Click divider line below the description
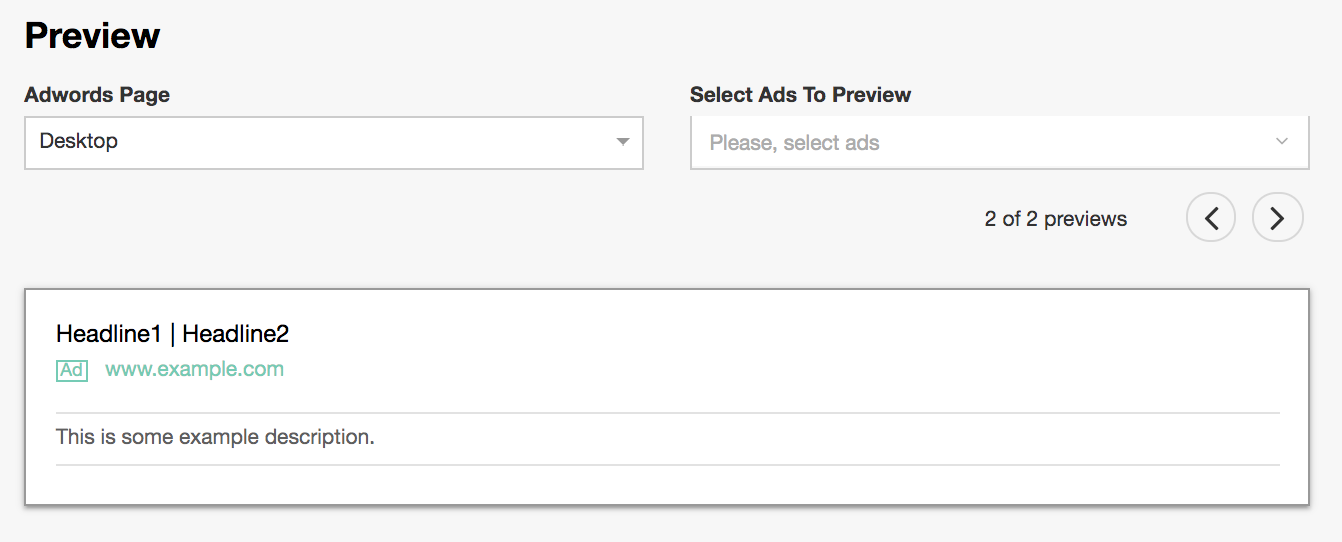 tap(667, 465)
